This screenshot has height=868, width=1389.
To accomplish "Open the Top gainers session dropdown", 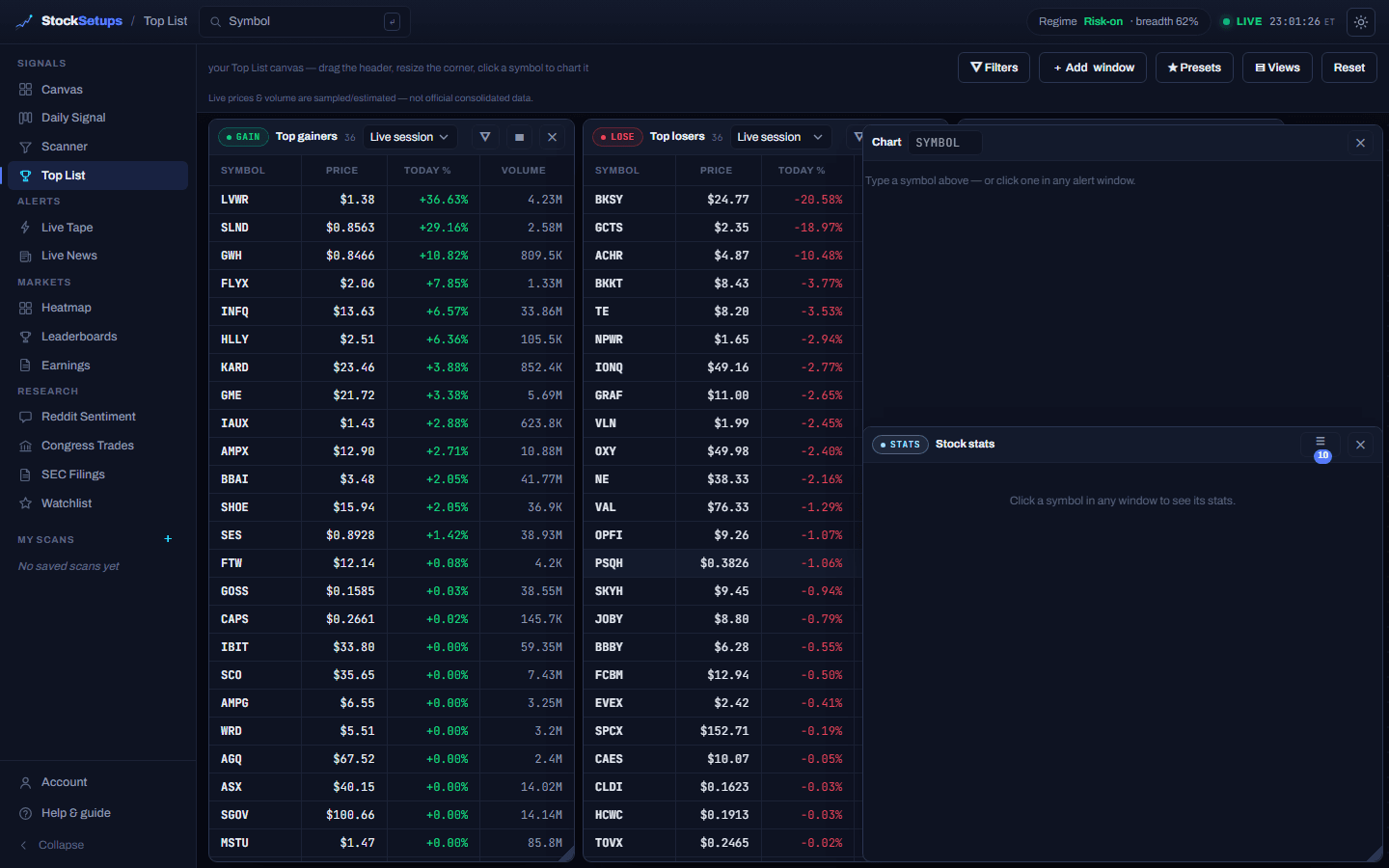I will (410, 137).
